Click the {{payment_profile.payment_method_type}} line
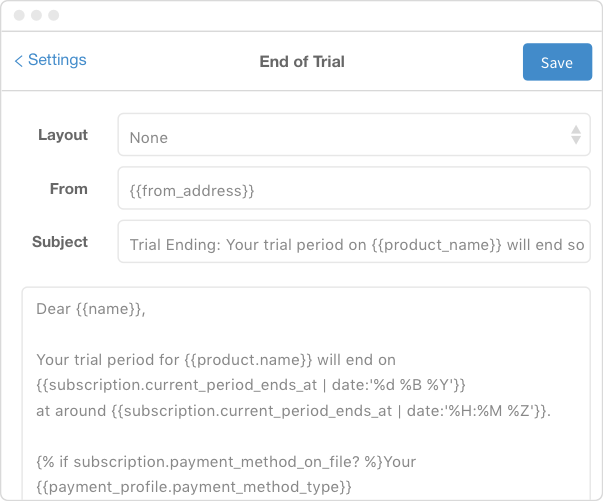 click(x=195, y=487)
